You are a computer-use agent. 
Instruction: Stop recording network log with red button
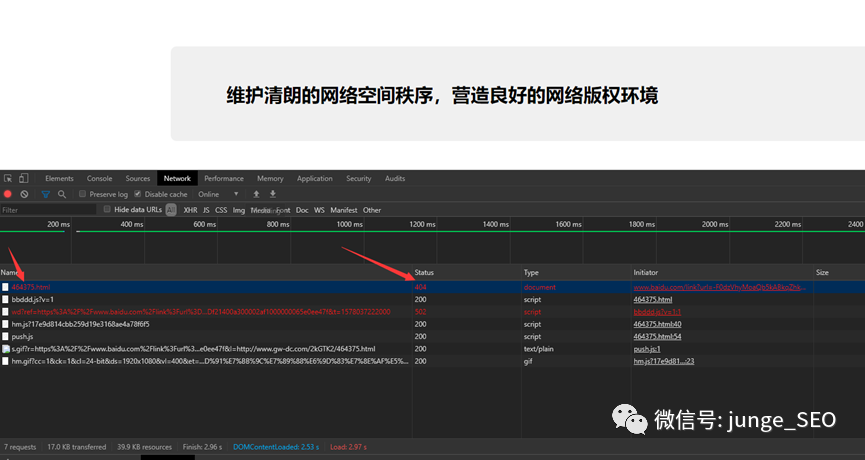tap(8, 194)
